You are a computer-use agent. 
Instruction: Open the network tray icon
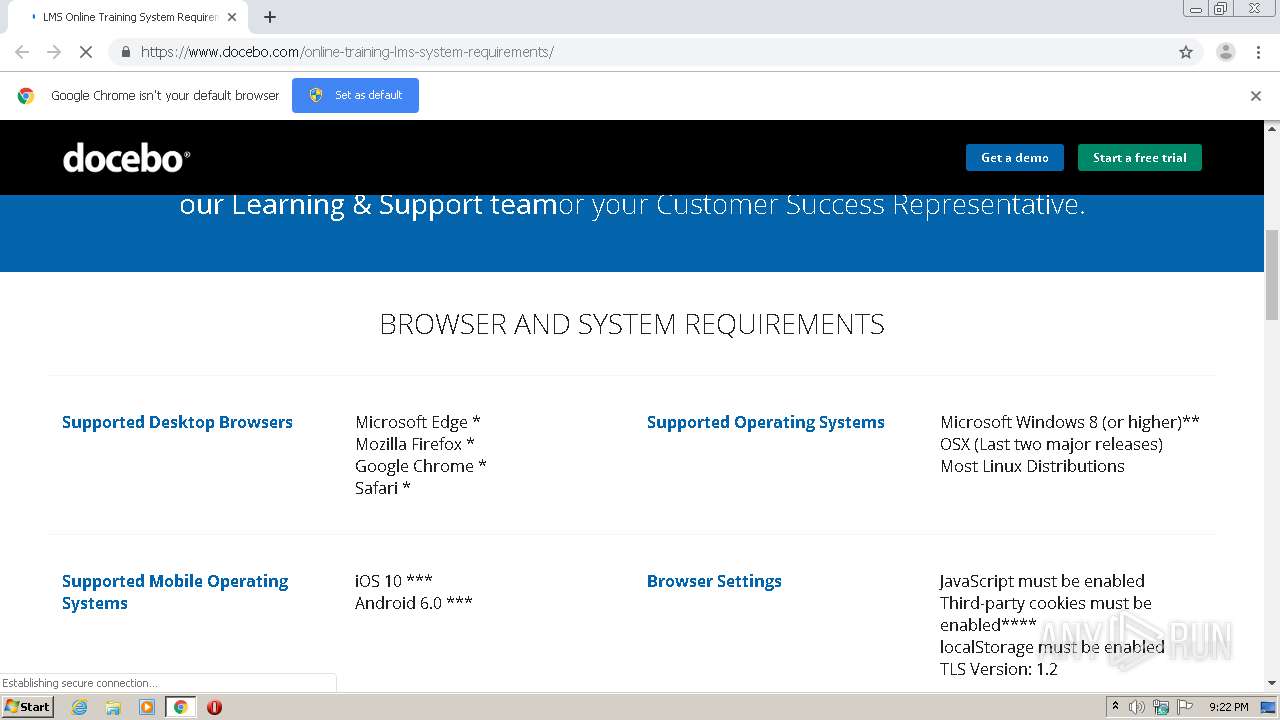[1161, 707]
